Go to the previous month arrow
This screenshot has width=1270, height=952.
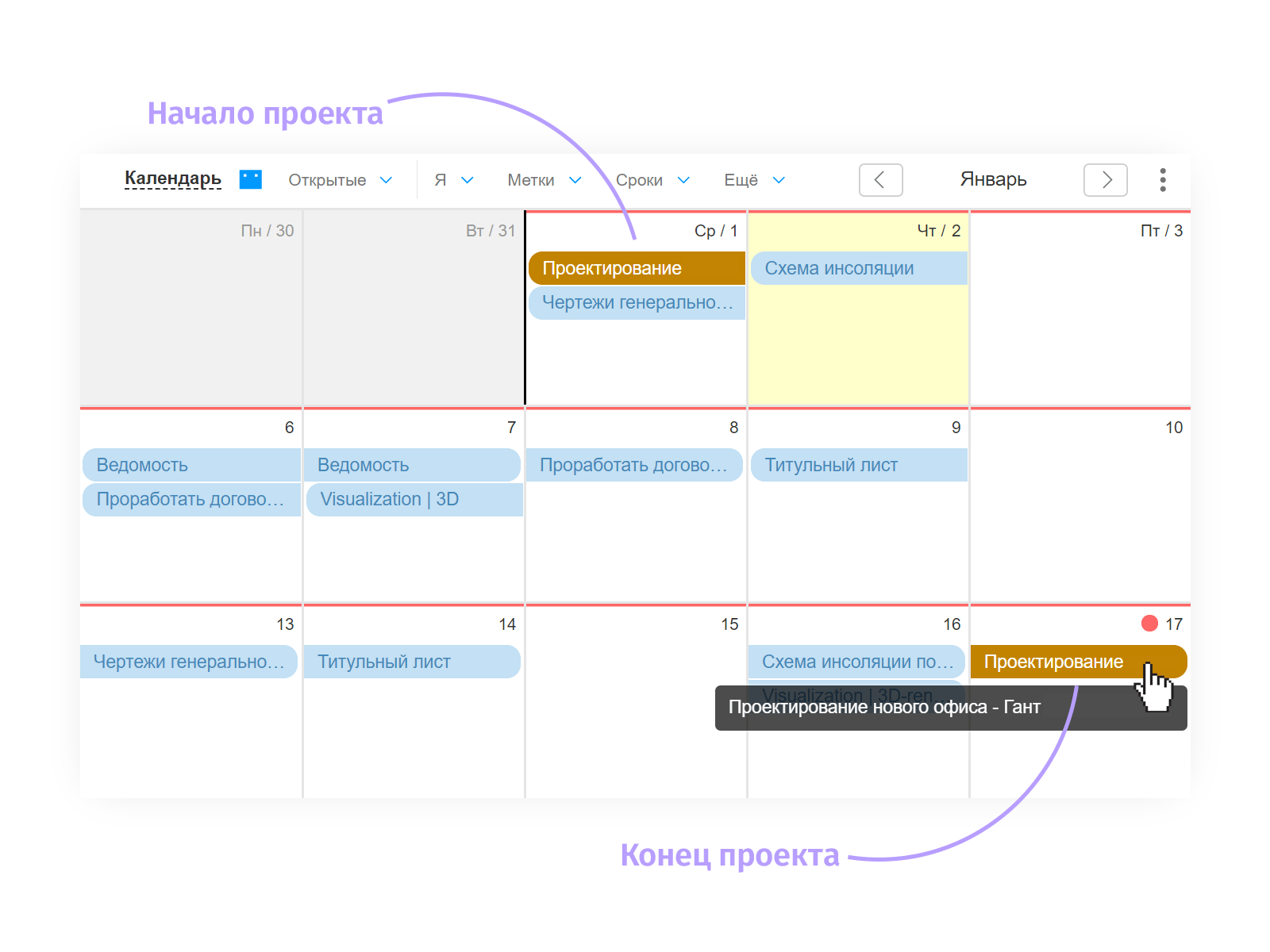(880, 180)
